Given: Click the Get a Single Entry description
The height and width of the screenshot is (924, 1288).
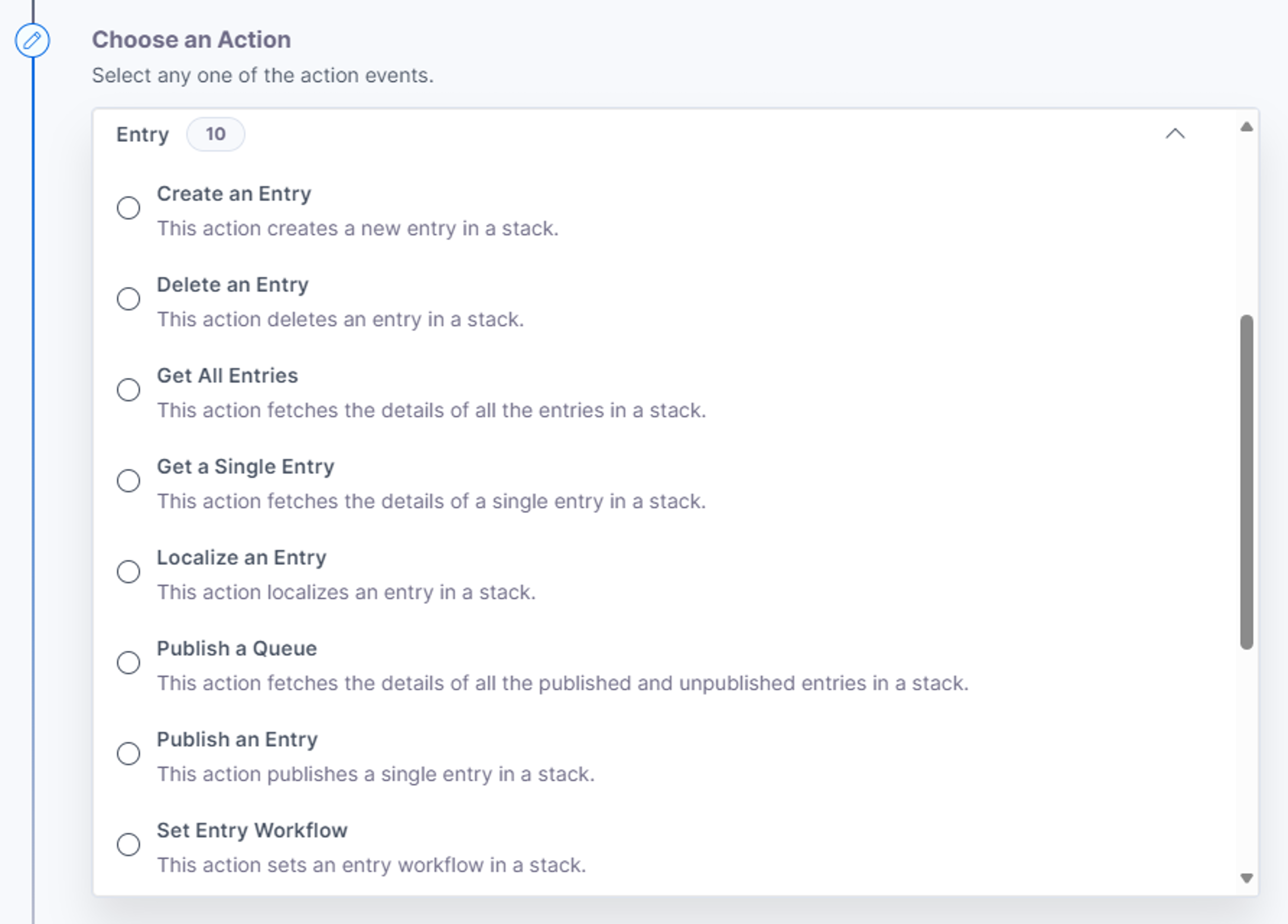Looking at the screenshot, I should point(432,501).
